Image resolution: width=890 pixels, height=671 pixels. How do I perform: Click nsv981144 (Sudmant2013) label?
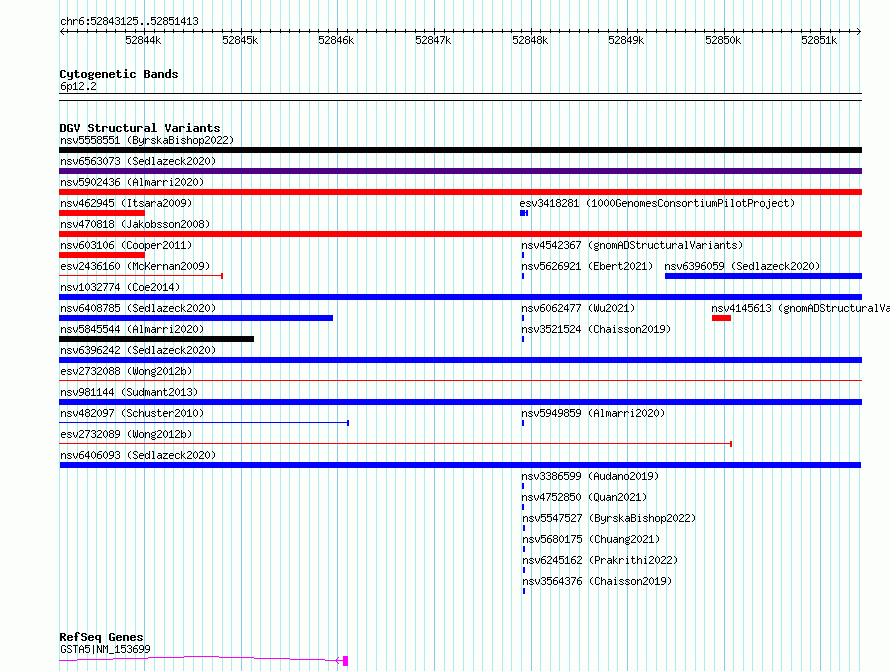point(129,392)
